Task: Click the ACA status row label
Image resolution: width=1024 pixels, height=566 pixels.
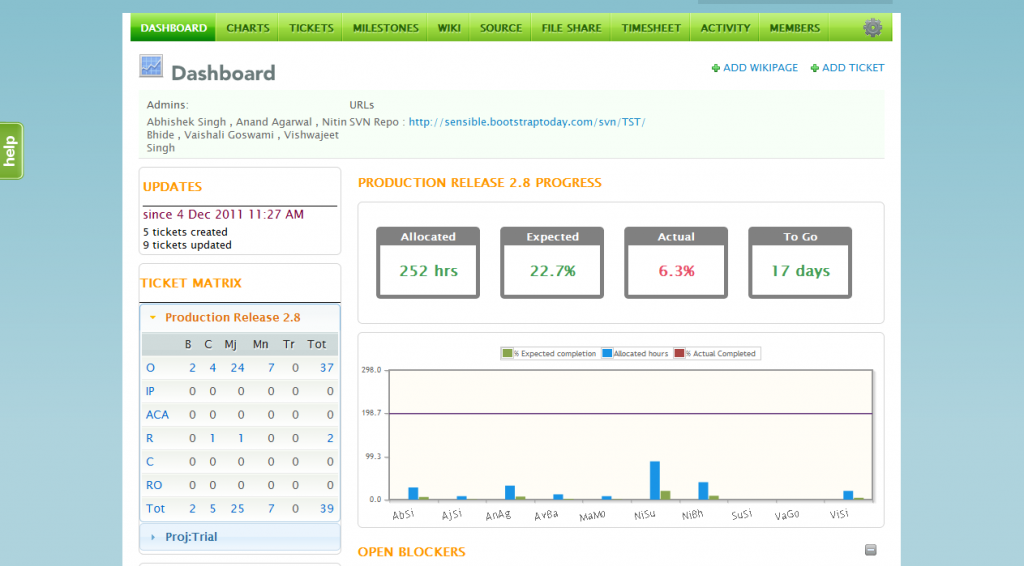Action: [x=157, y=415]
